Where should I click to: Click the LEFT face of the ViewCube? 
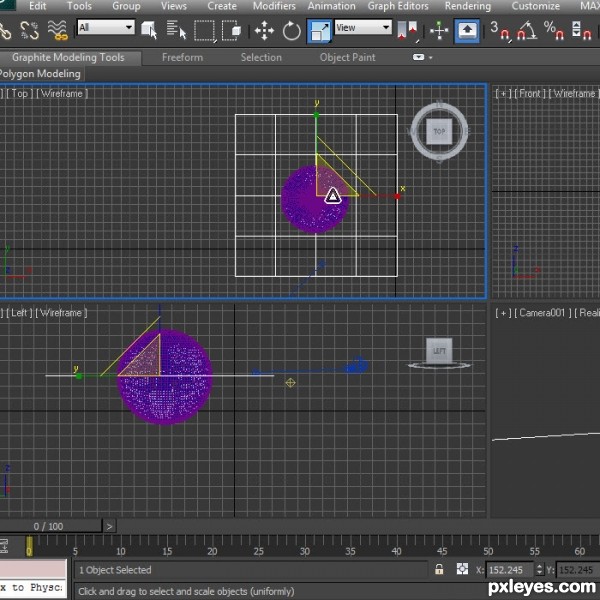tap(439, 350)
